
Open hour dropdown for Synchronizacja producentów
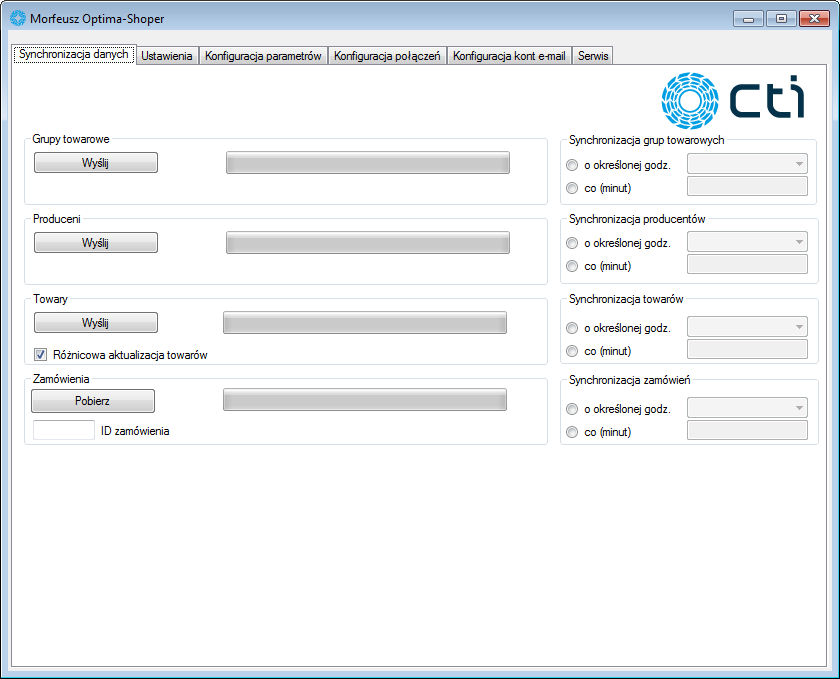tap(747, 242)
